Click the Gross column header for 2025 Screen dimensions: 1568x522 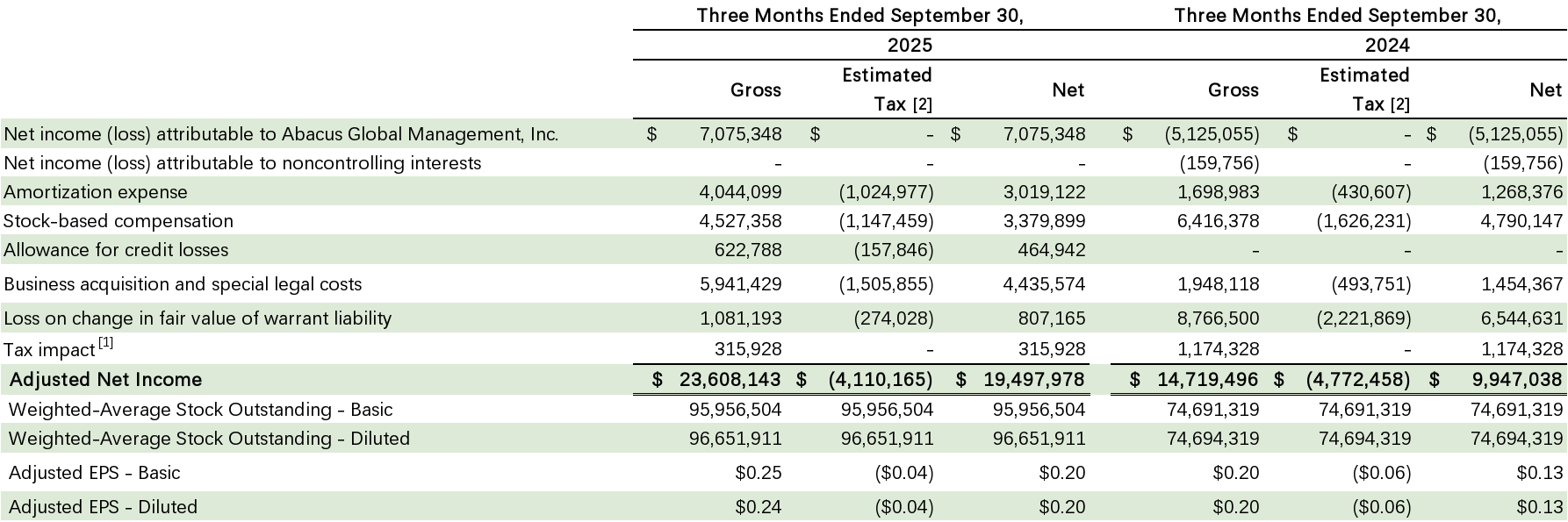(x=755, y=90)
